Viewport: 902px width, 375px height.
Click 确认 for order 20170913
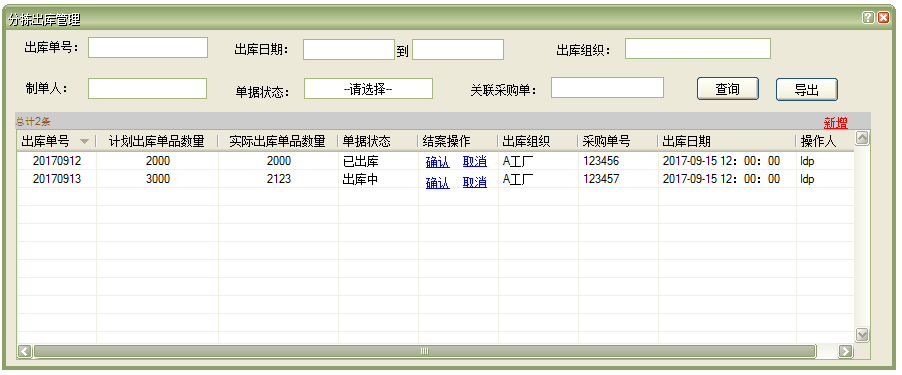point(437,183)
